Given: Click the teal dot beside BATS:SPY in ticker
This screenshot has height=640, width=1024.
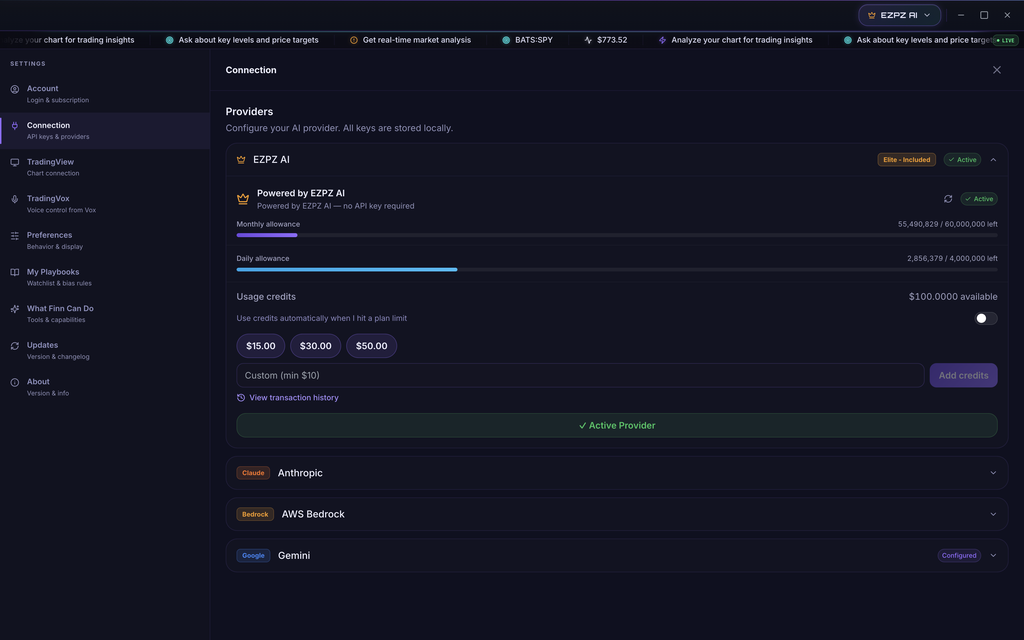Looking at the screenshot, I should [x=505, y=40].
